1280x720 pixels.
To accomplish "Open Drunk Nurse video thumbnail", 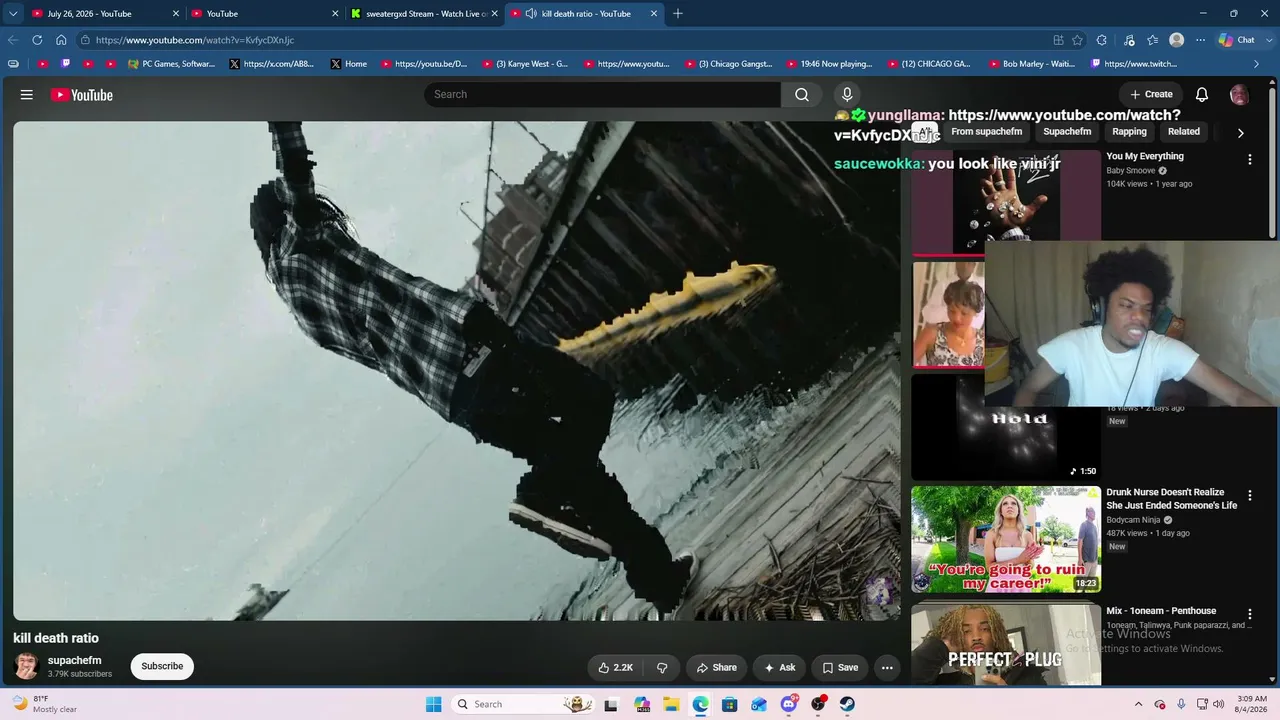I will [1006, 539].
